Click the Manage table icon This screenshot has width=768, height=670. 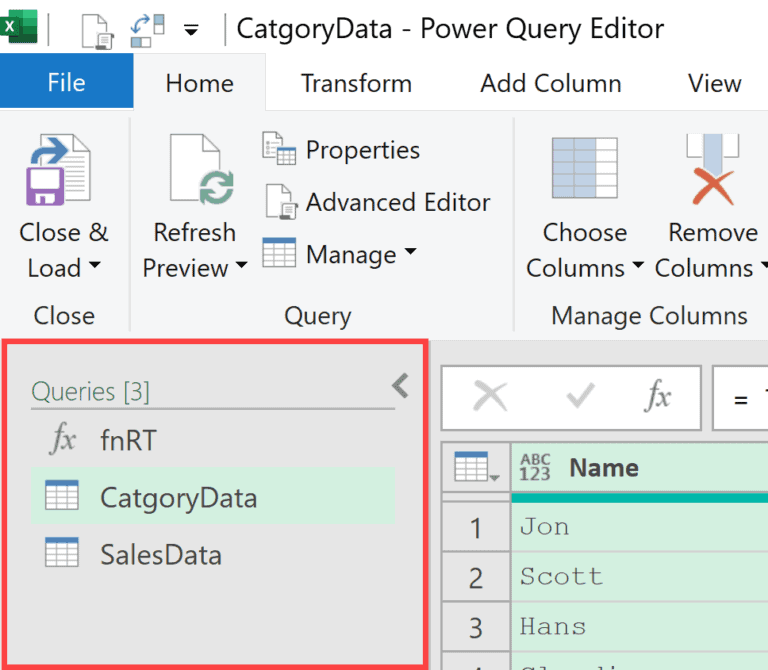(279, 252)
